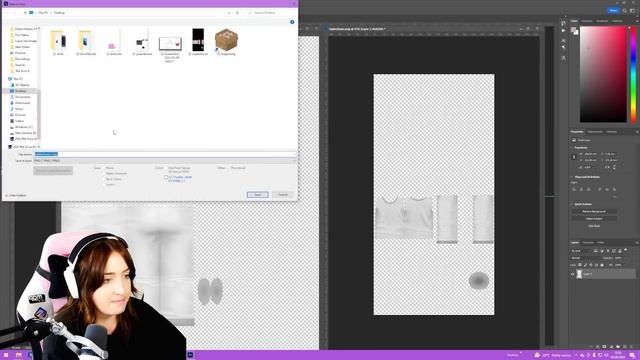Switch to the Gradients tab
This screenshot has height=360, width=640.
(x=602, y=21)
